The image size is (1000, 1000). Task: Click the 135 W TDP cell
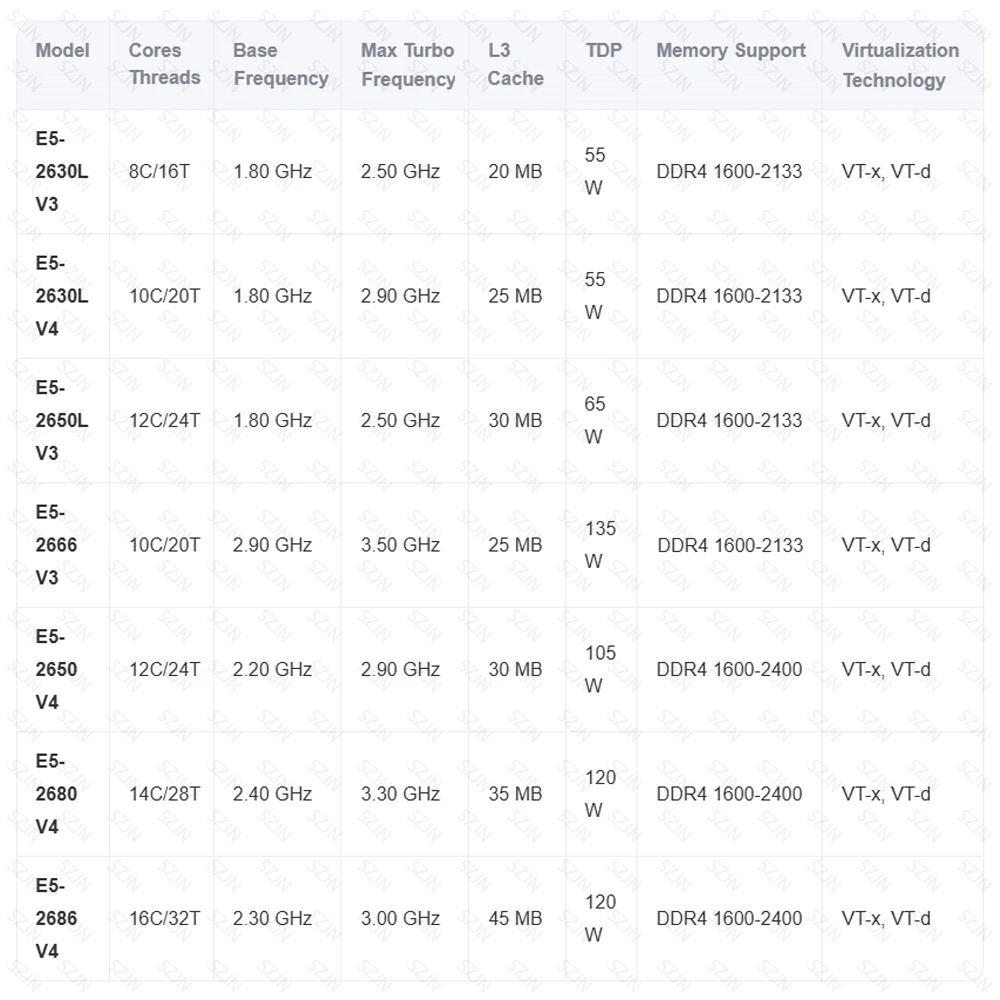click(600, 545)
